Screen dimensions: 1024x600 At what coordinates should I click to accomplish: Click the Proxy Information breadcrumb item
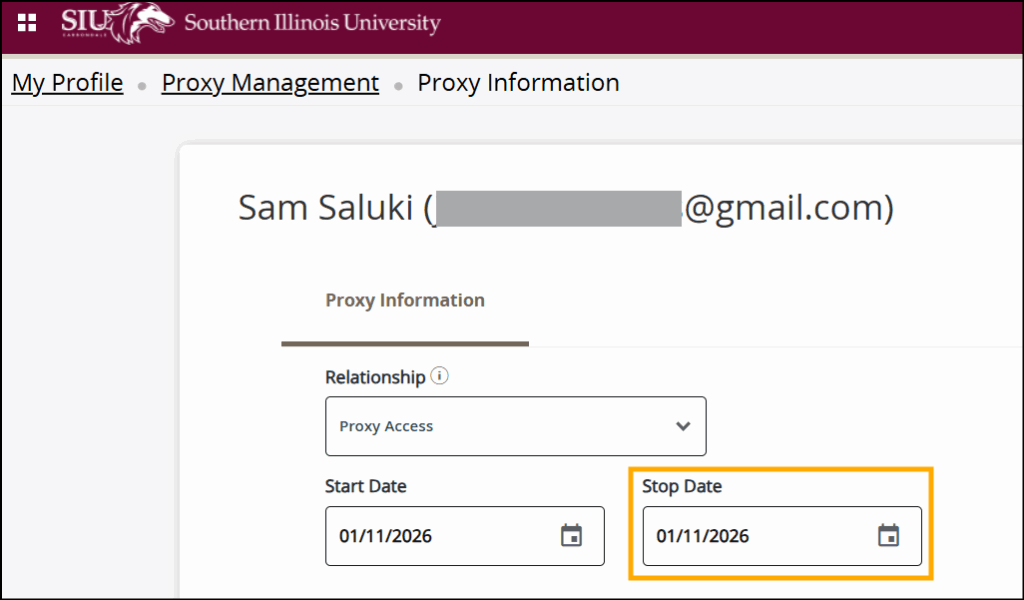coord(518,83)
